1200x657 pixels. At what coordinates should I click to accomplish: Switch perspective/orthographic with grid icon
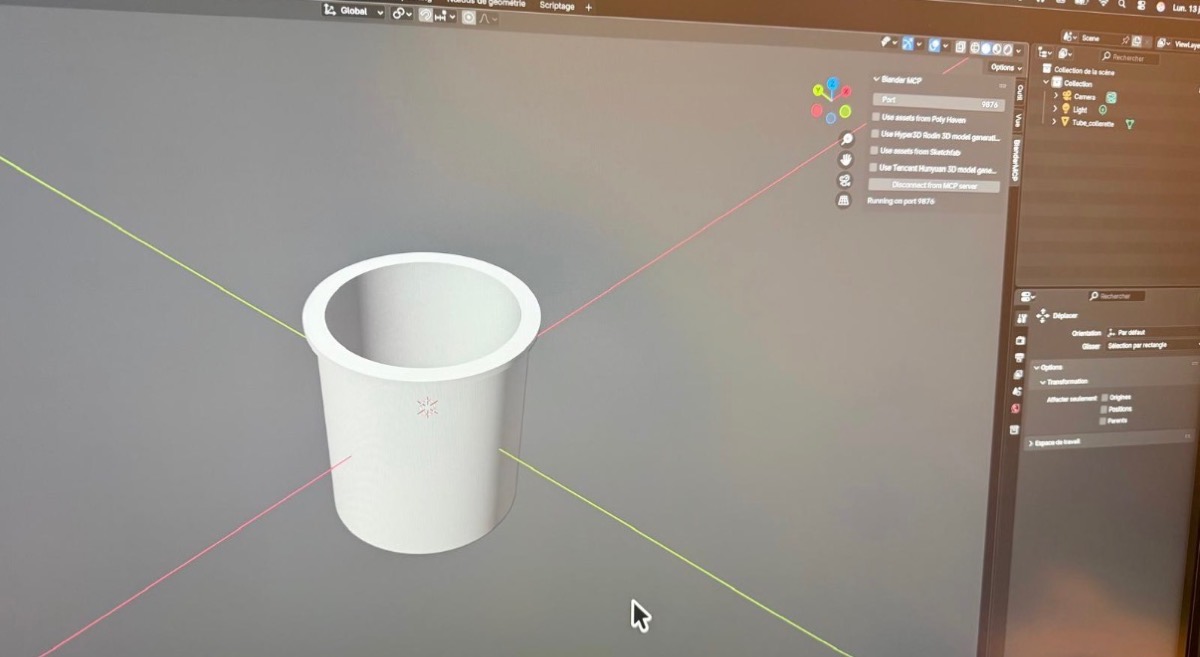click(x=843, y=200)
